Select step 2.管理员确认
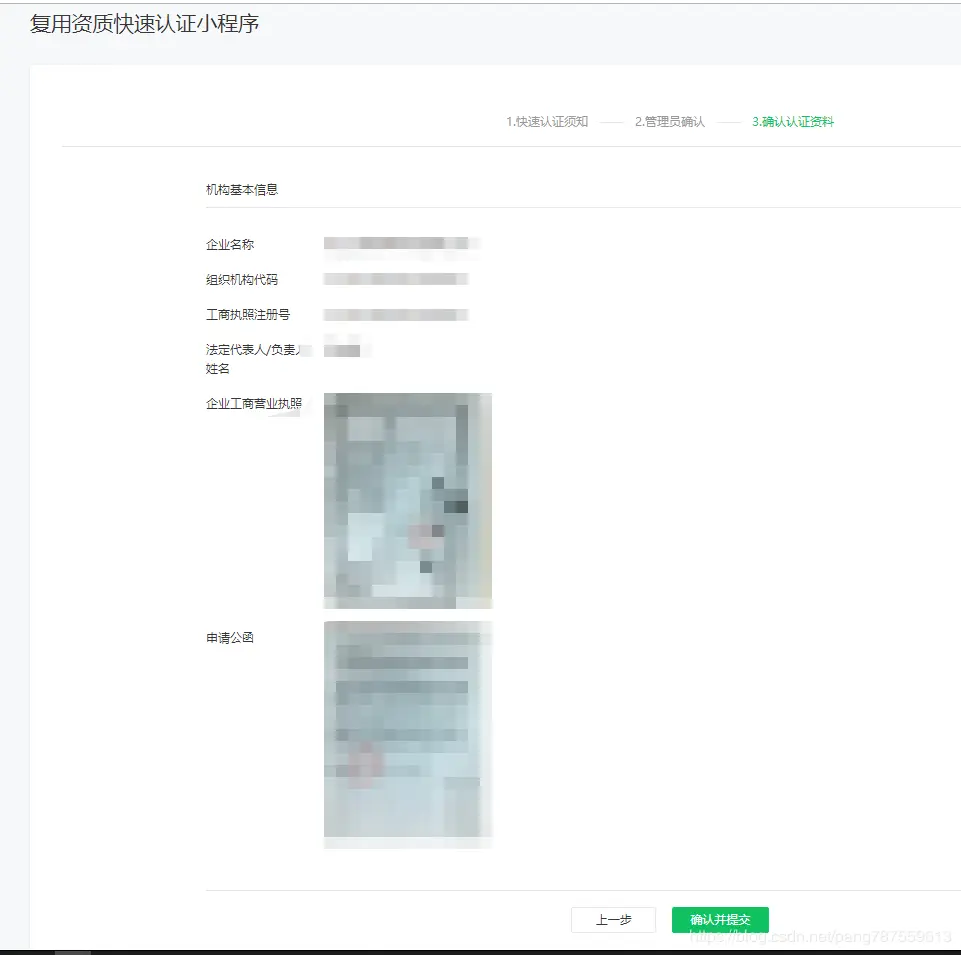961x955 pixels. 668,121
